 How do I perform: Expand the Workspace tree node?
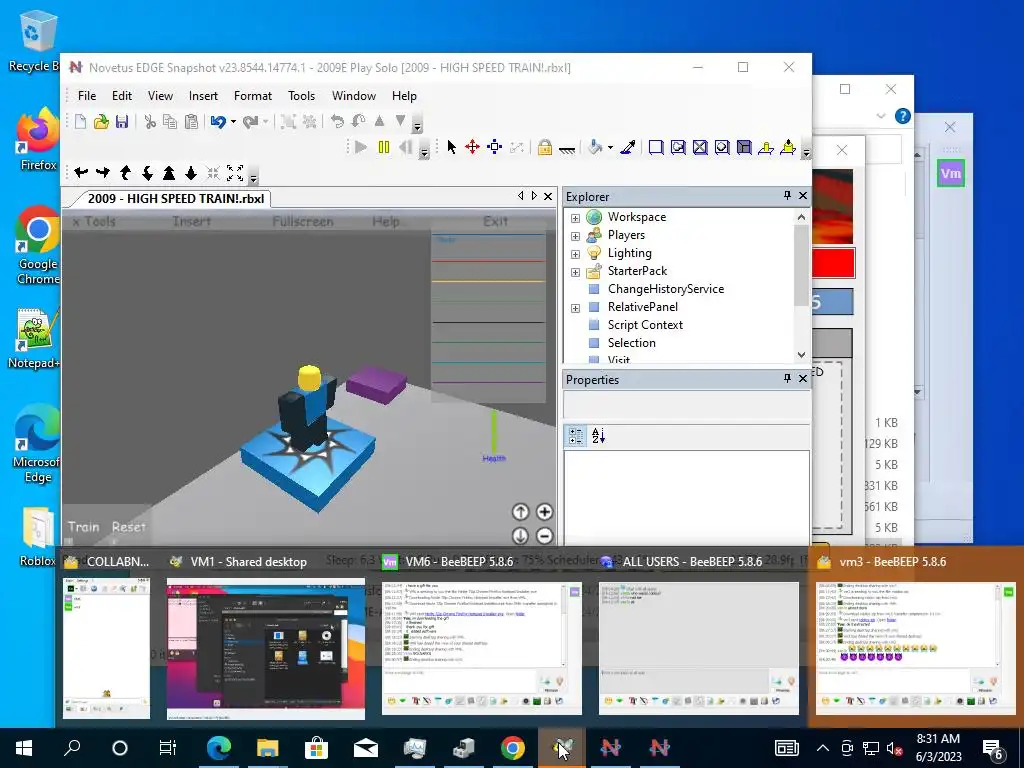575,217
